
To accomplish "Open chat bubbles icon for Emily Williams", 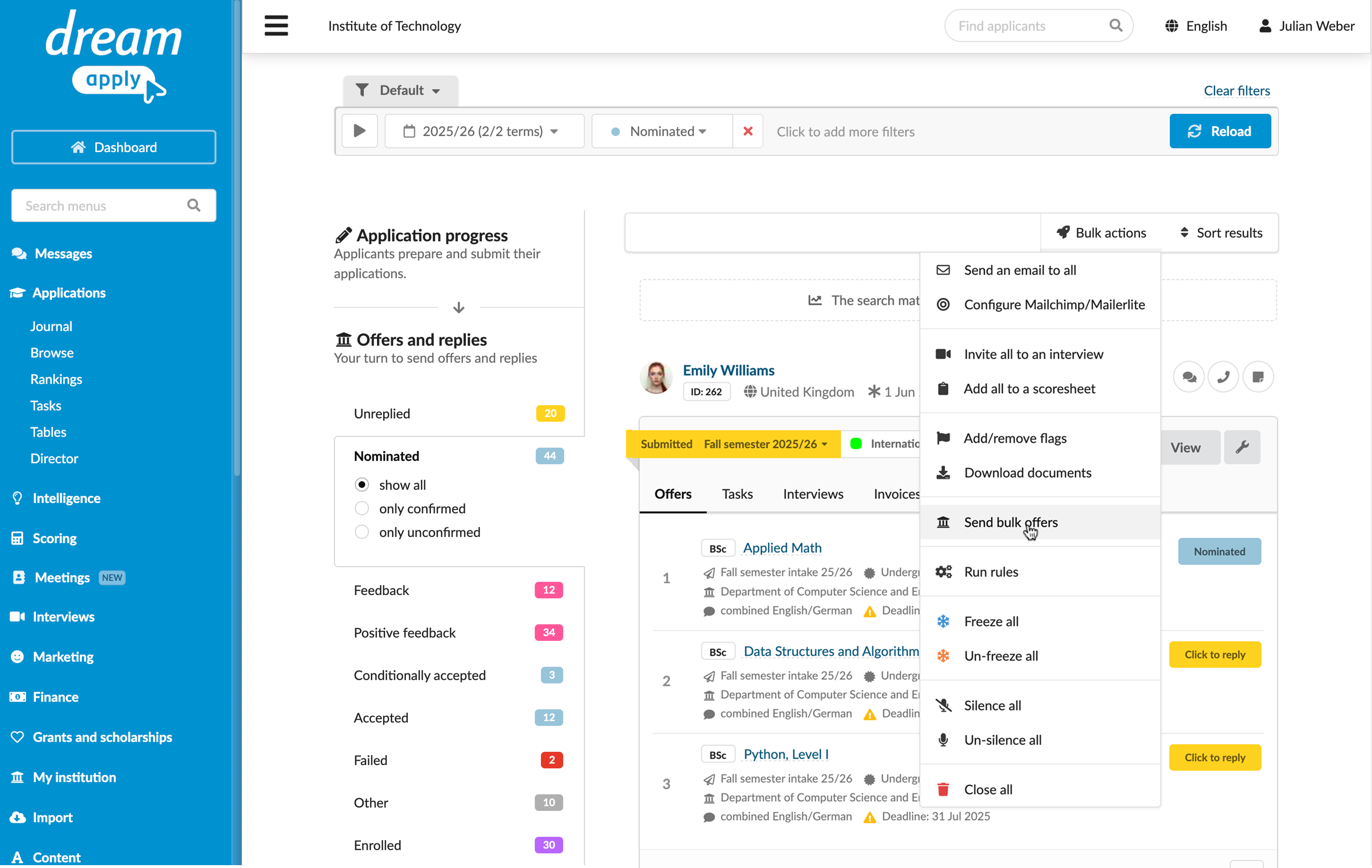I will tap(1189, 376).
